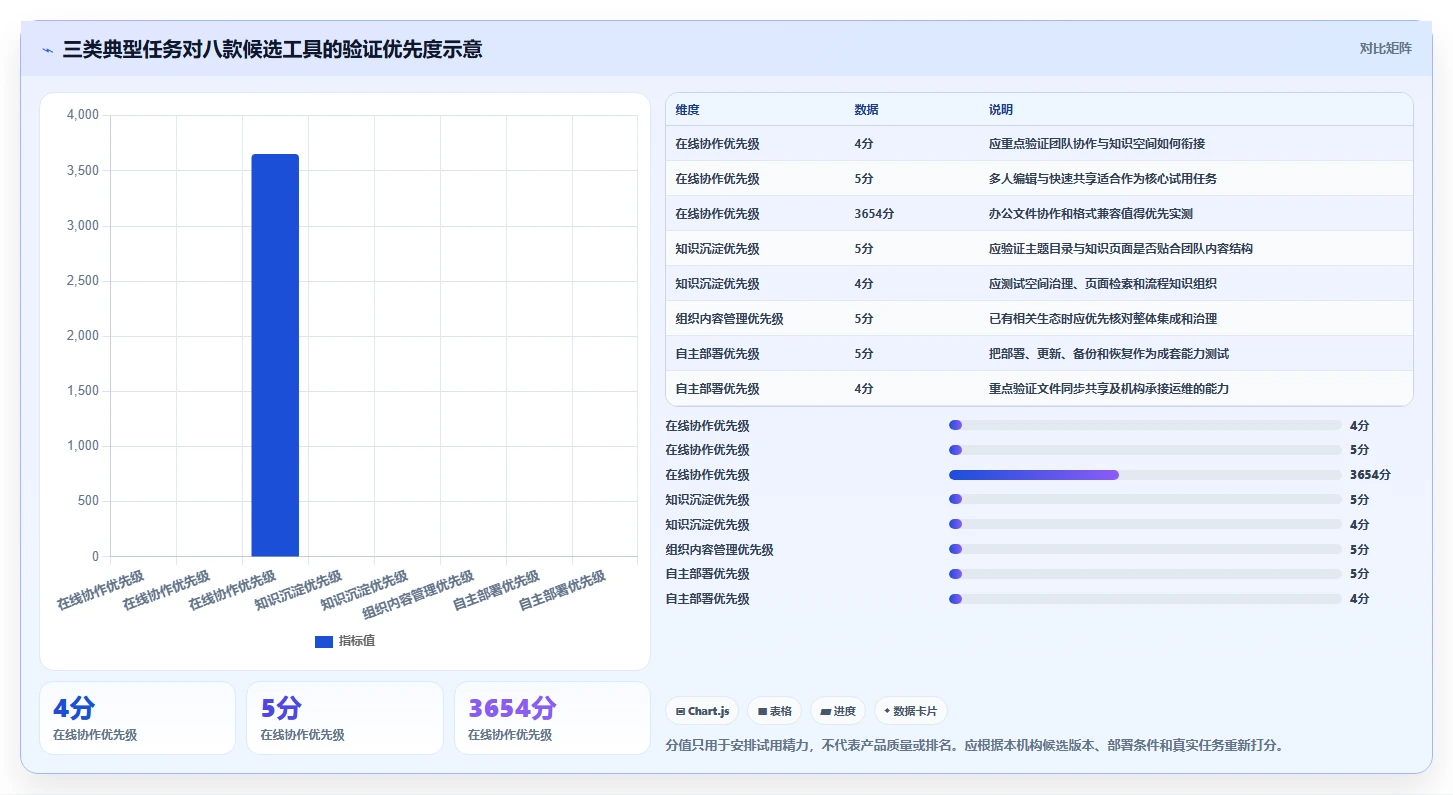The width and height of the screenshot is (1453, 795).
Task: Click the 3654分 cell in the table
Action: coord(874,214)
